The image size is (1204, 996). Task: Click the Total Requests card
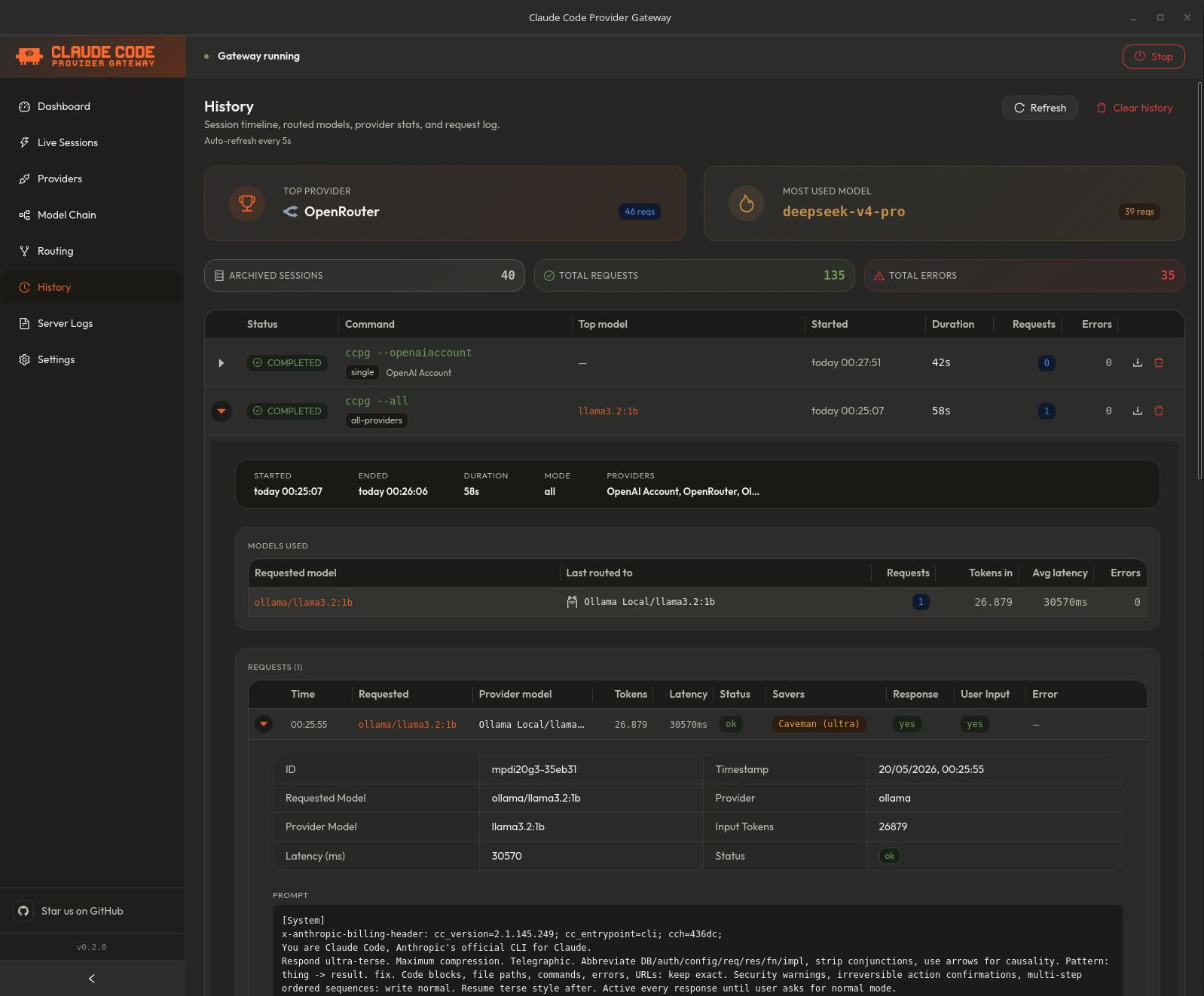695,276
